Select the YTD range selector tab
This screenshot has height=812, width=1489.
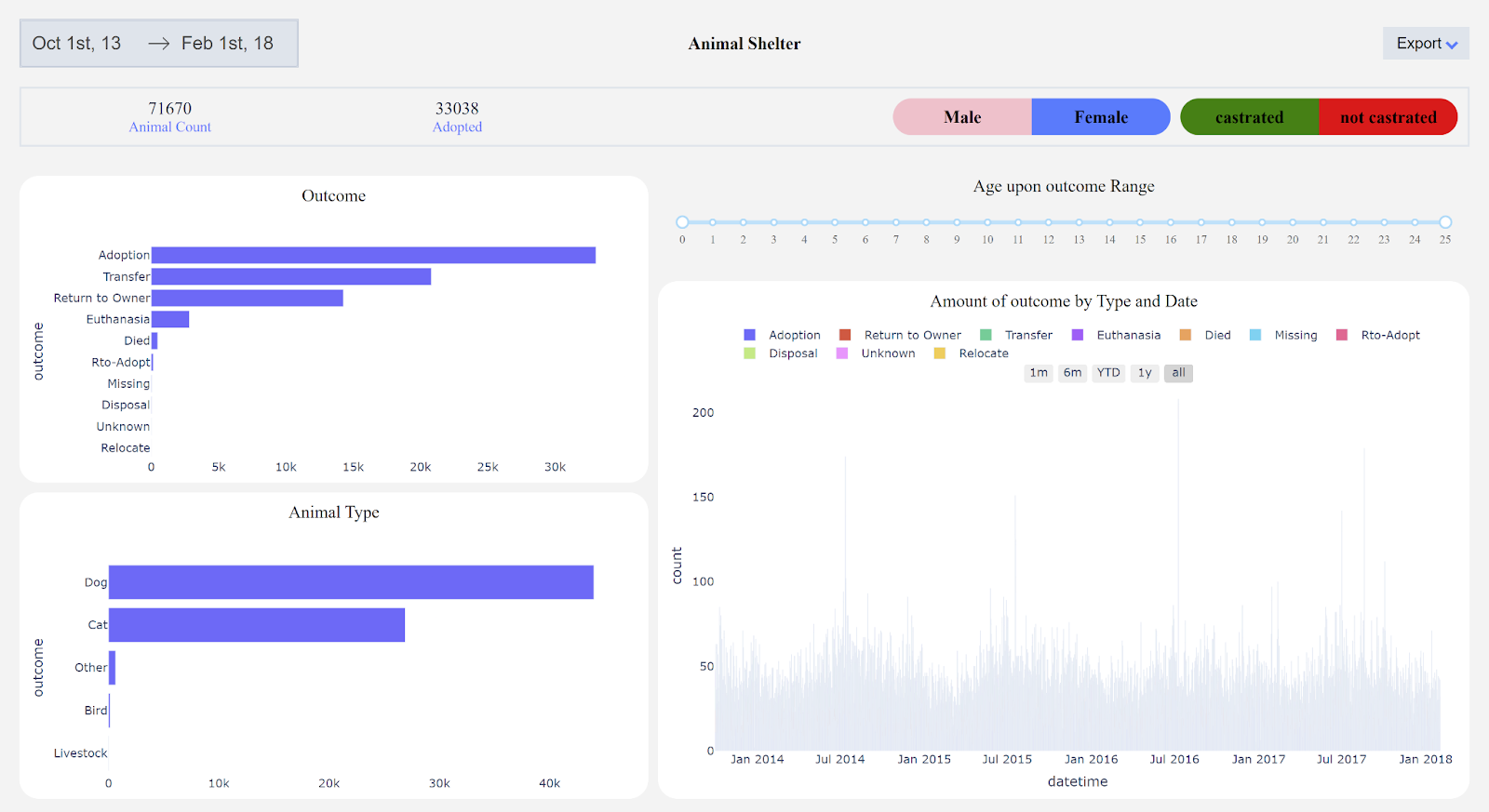(1108, 373)
